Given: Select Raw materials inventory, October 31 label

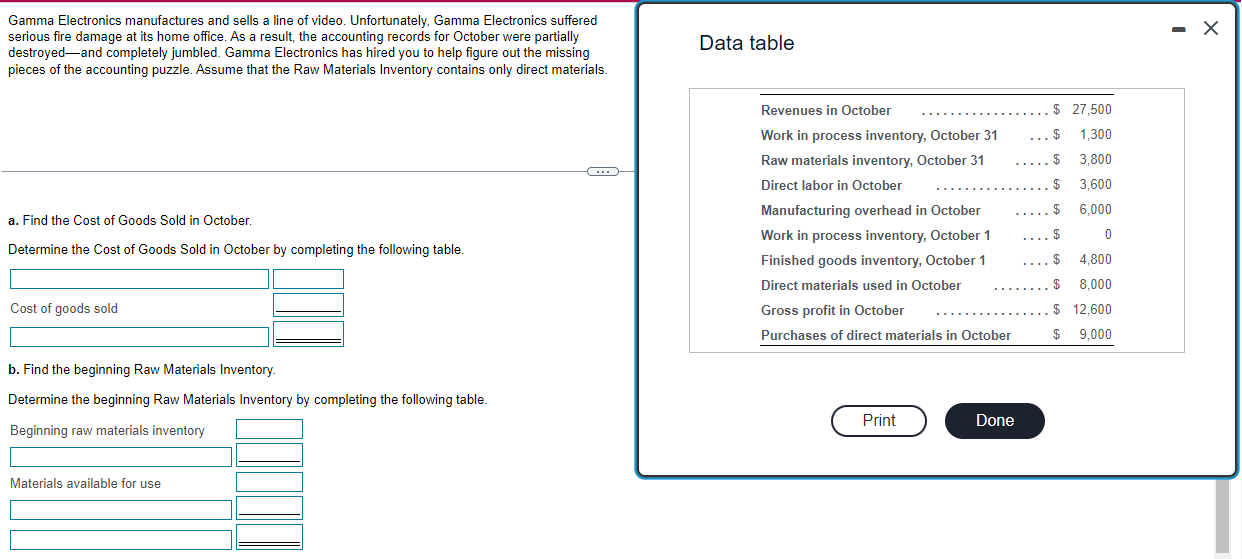Looking at the screenshot, I should 872,160.
